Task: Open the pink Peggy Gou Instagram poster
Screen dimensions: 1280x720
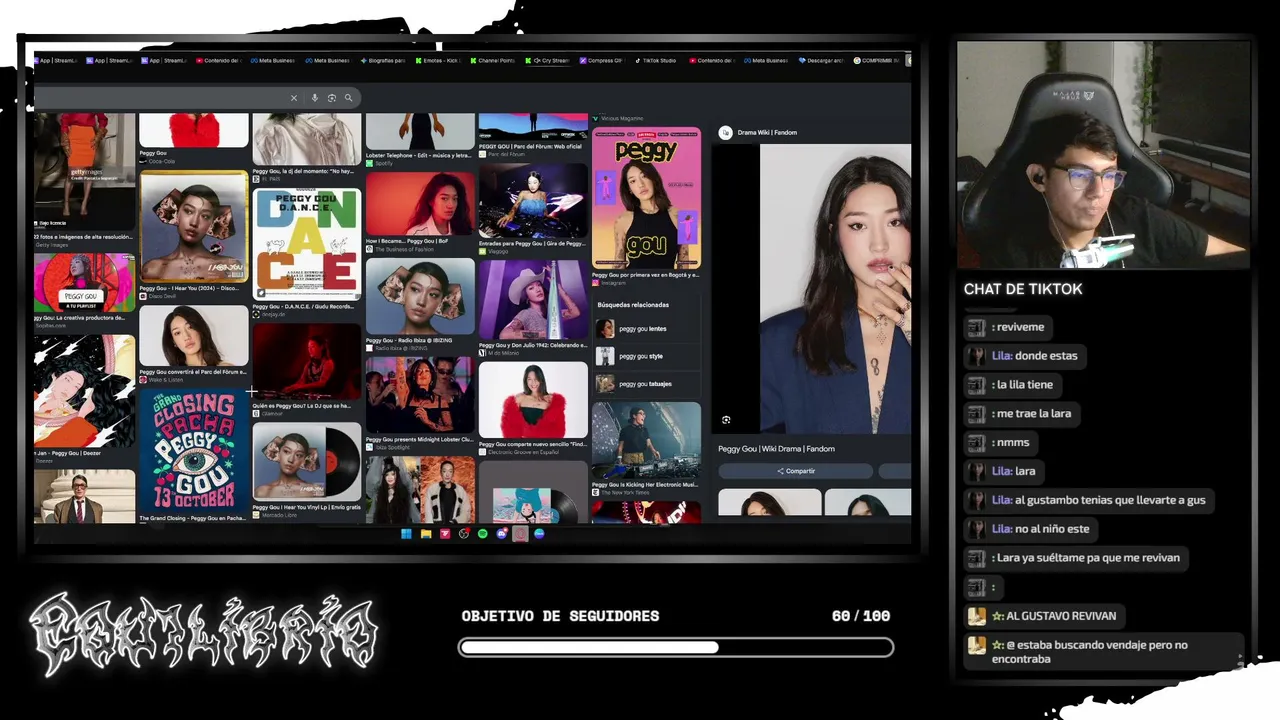Action: (646, 199)
